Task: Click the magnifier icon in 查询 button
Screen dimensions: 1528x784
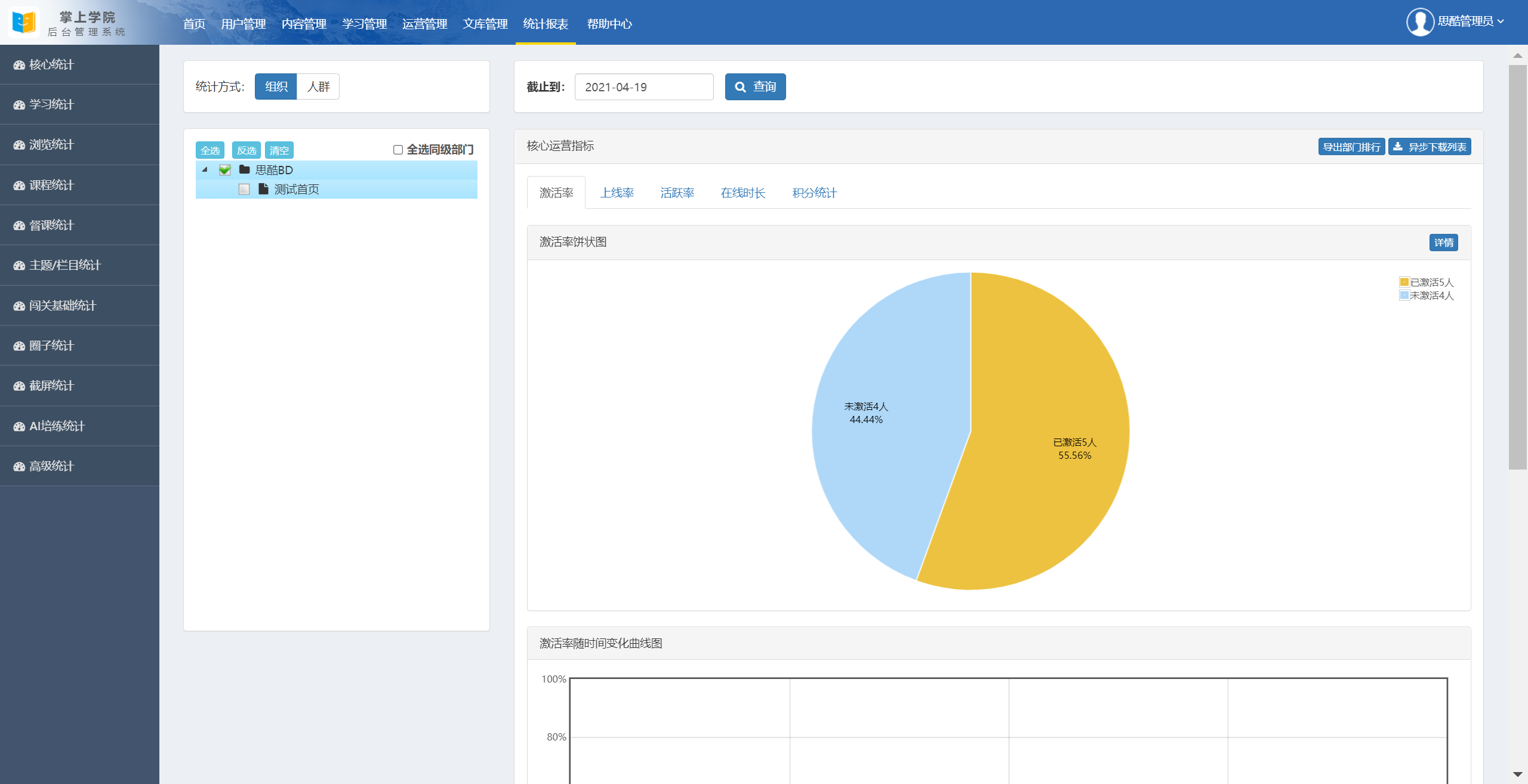Action: click(x=740, y=87)
